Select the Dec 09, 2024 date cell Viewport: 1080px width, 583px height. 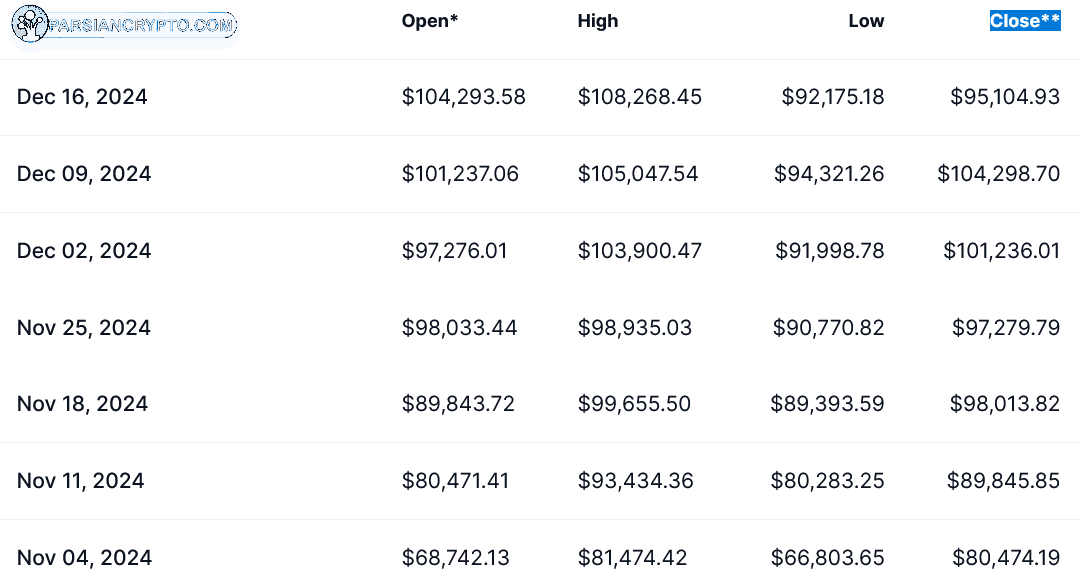84,174
